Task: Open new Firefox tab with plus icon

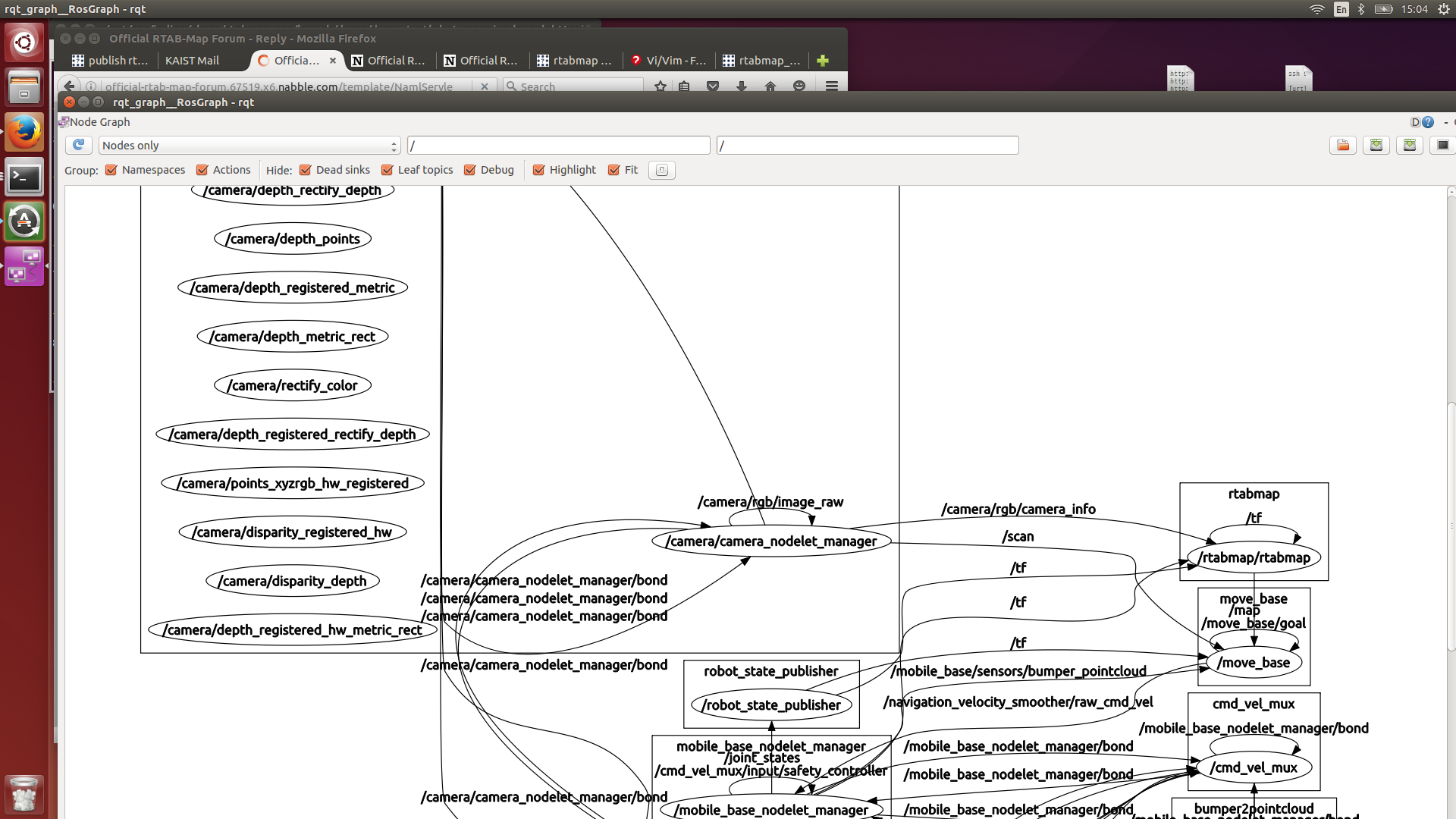Action: coord(823,61)
